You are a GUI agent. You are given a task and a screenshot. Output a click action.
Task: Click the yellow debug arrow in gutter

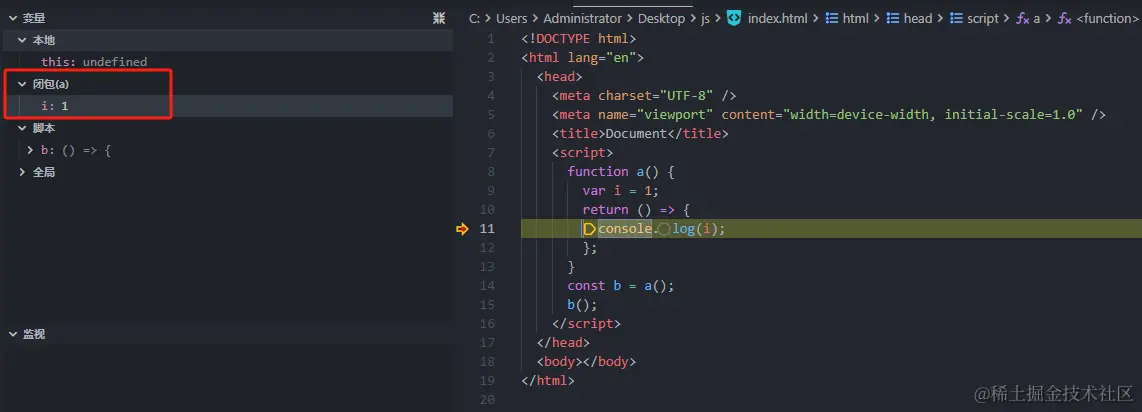pos(462,229)
